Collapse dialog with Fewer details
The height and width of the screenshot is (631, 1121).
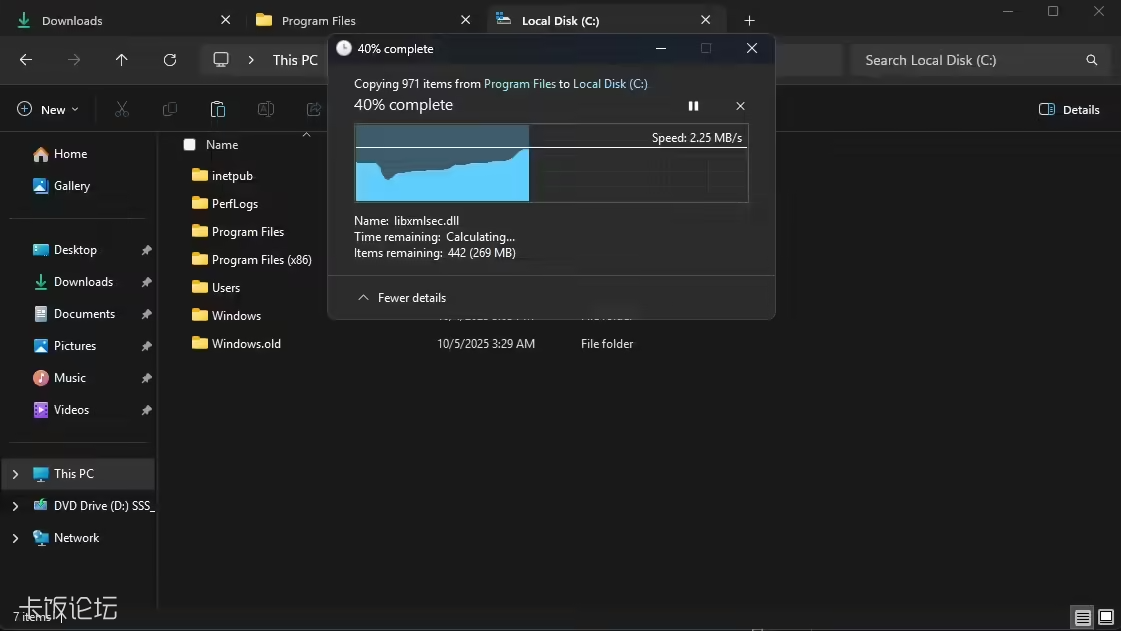pos(402,298)
